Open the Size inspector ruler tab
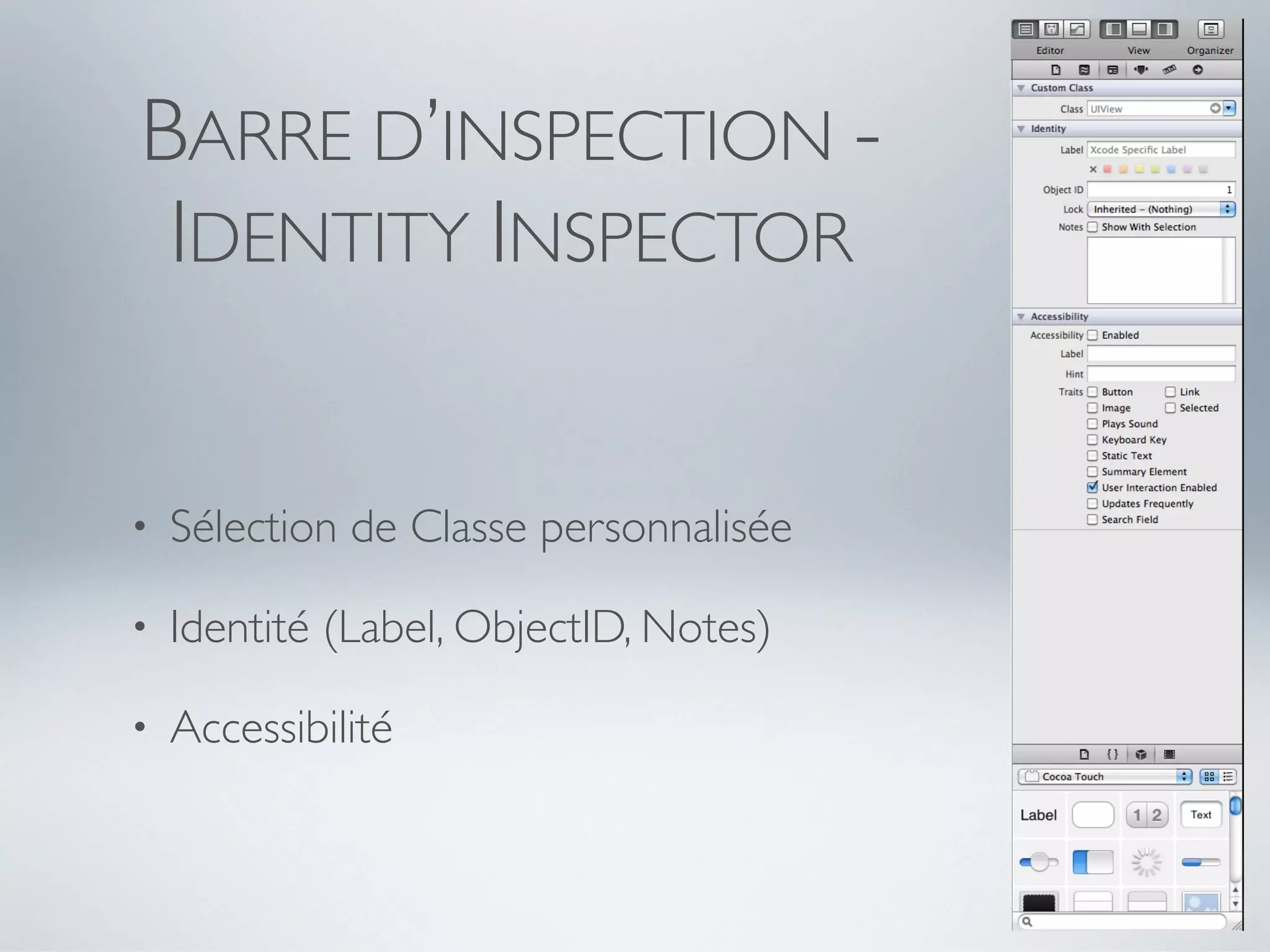Screen dimensions: 1270x952 pyautogui.click(x=1170, y=70)
